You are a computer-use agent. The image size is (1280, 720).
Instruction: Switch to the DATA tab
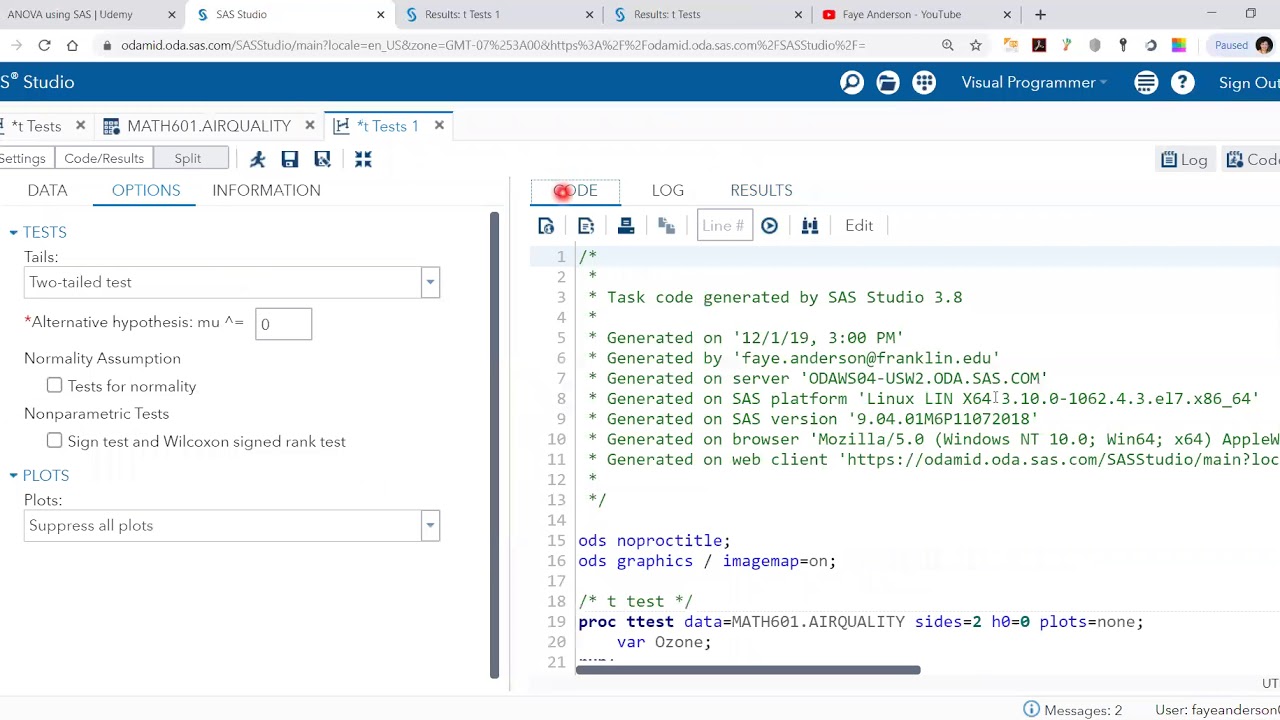pyautogui.click(x=47, y=190)
